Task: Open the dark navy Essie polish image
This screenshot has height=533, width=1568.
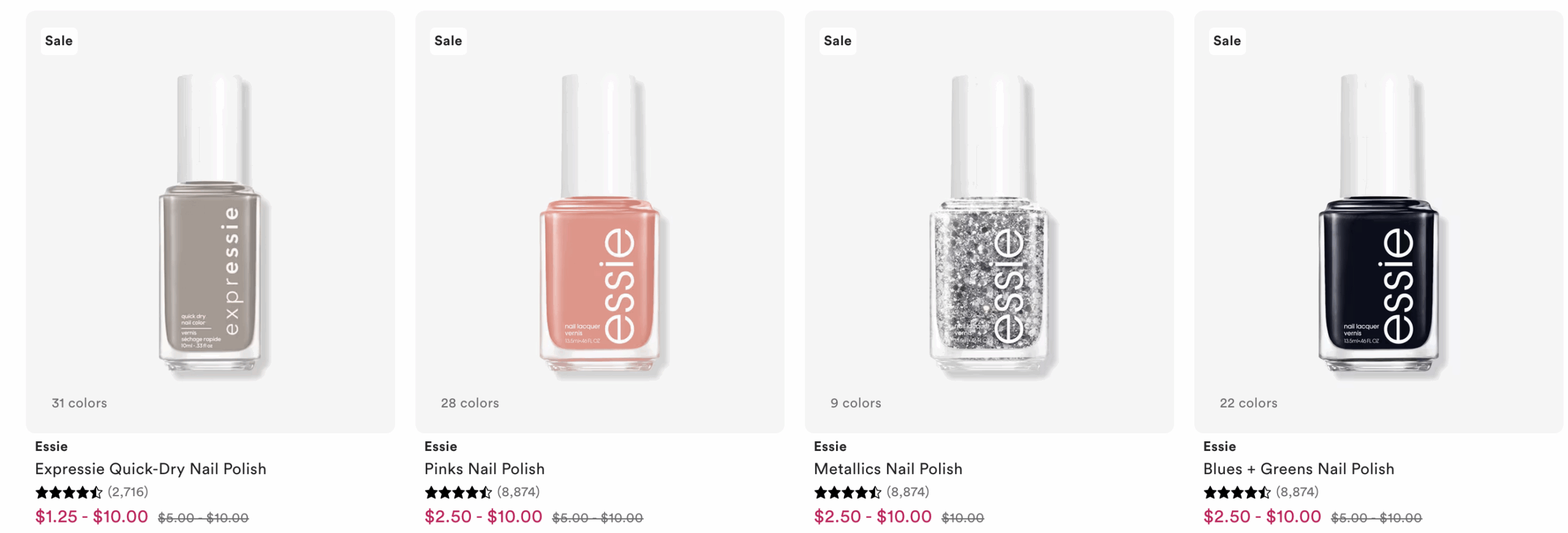Action: (1378, 223)
